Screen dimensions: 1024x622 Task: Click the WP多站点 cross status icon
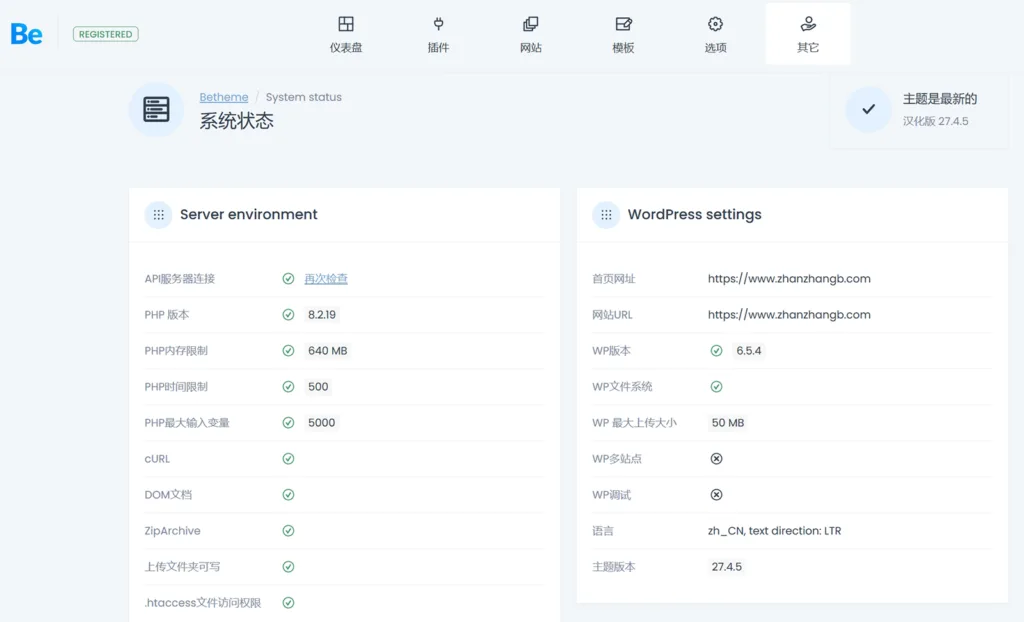point(716,459)
